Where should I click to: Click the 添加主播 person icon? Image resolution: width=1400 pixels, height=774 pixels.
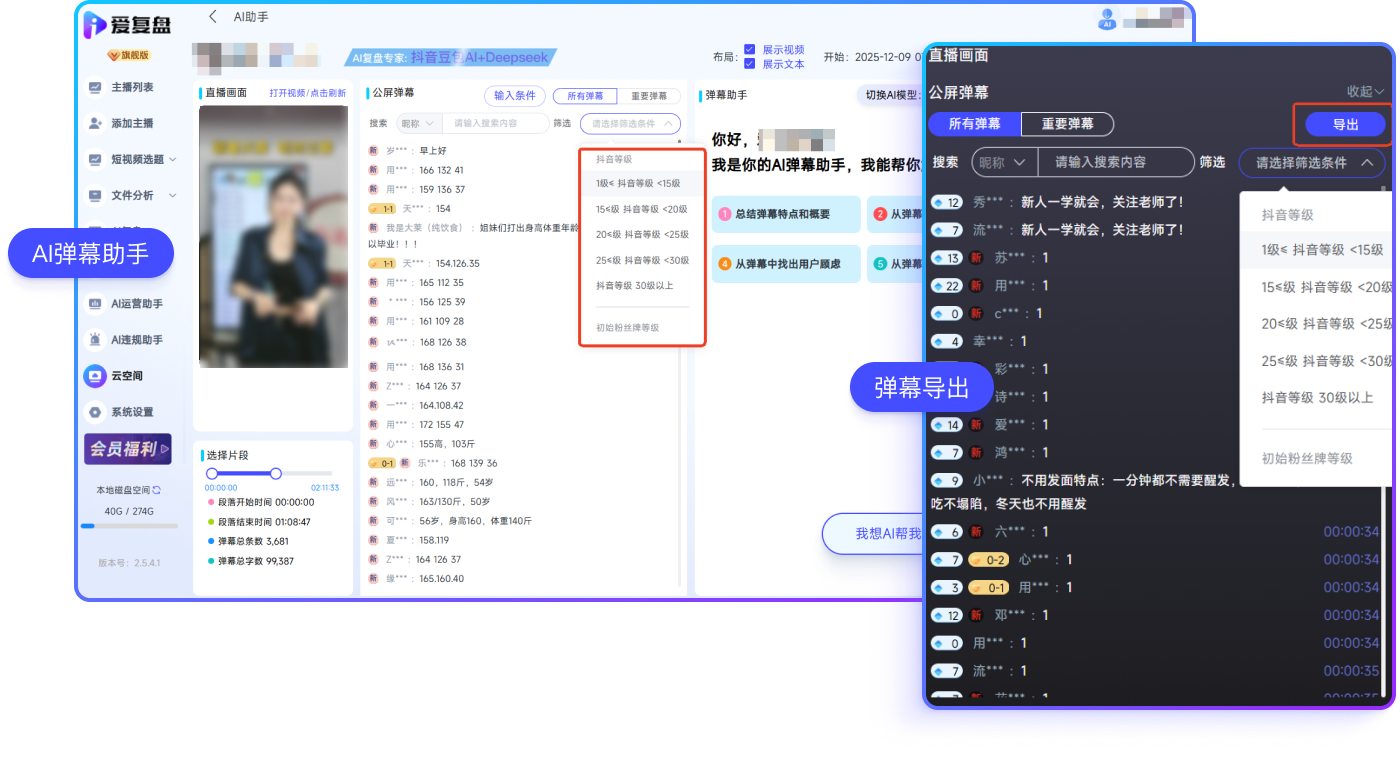[x=96, y=123]
